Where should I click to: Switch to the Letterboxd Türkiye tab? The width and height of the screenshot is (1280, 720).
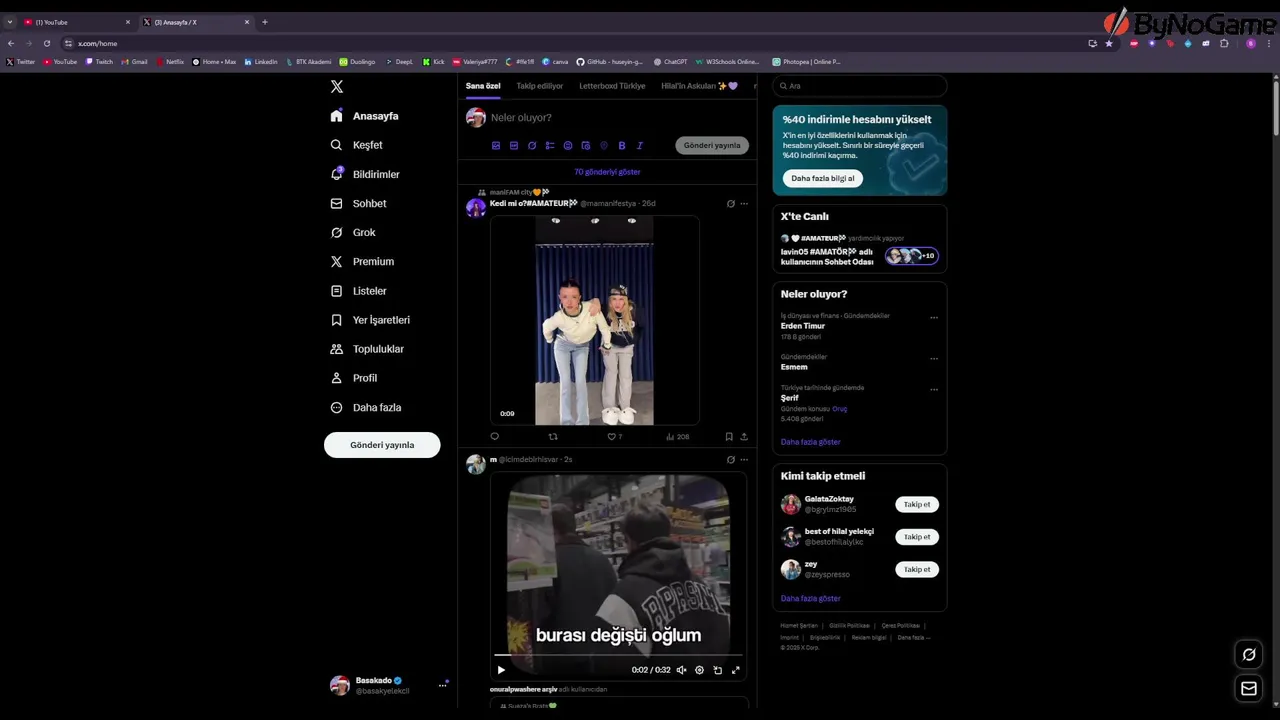612,86
